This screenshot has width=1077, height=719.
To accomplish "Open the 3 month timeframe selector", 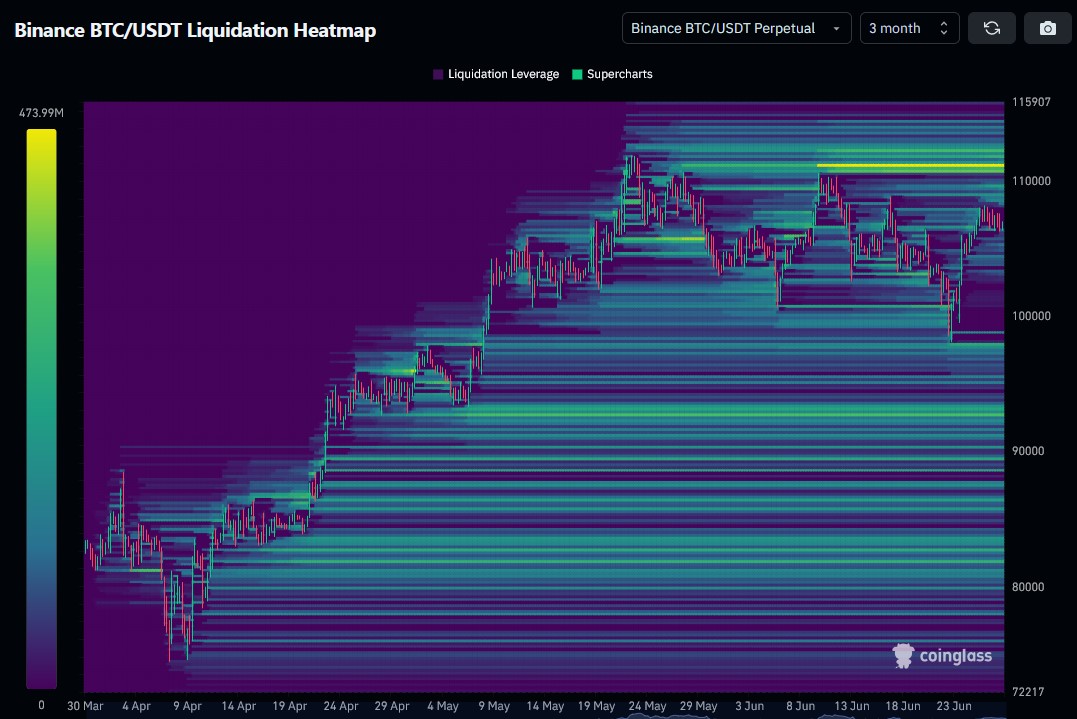I will click(909, 28).
